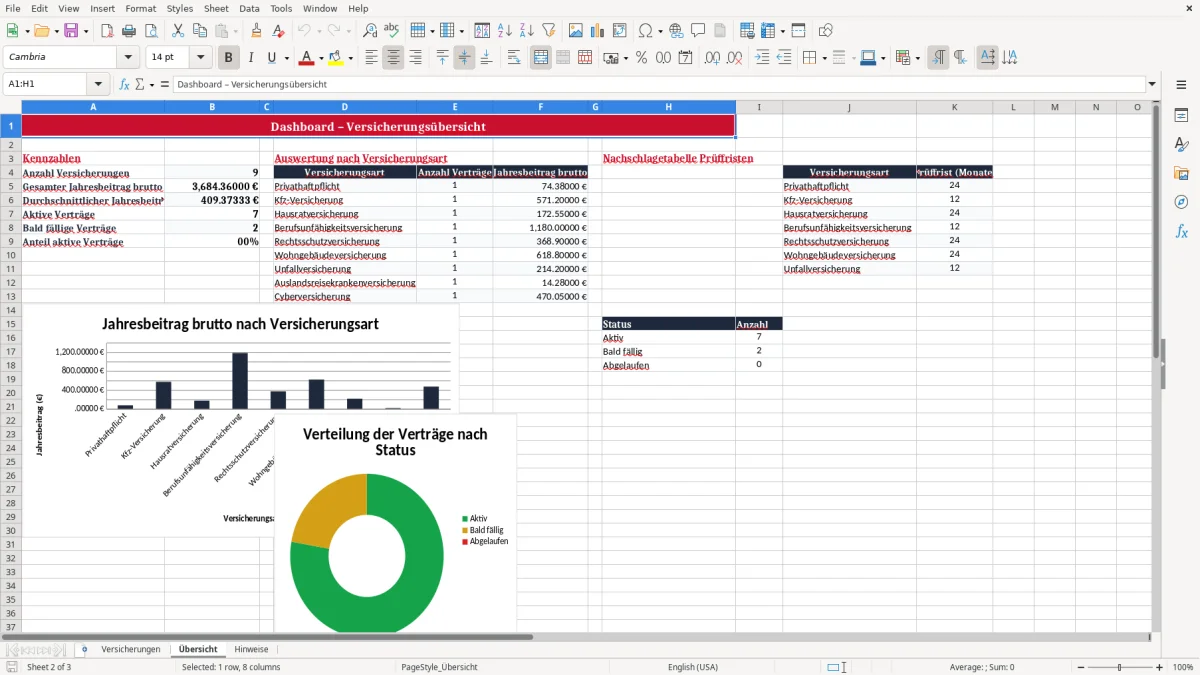
Task: Toggle Center Vertically alignment
Action: click(464, 58)
